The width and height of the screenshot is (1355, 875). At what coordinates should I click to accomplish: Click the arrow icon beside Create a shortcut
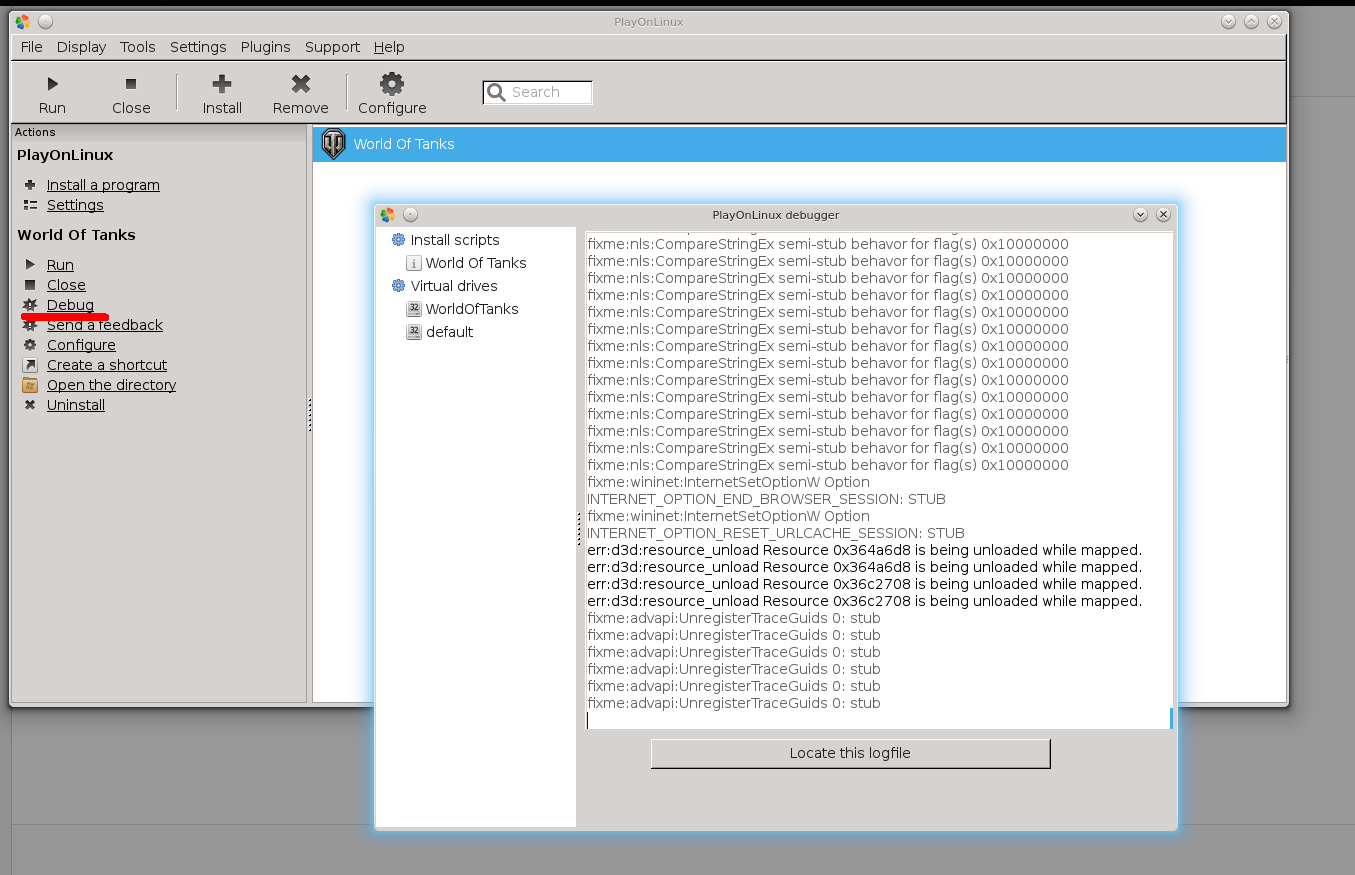pos(30,365)
